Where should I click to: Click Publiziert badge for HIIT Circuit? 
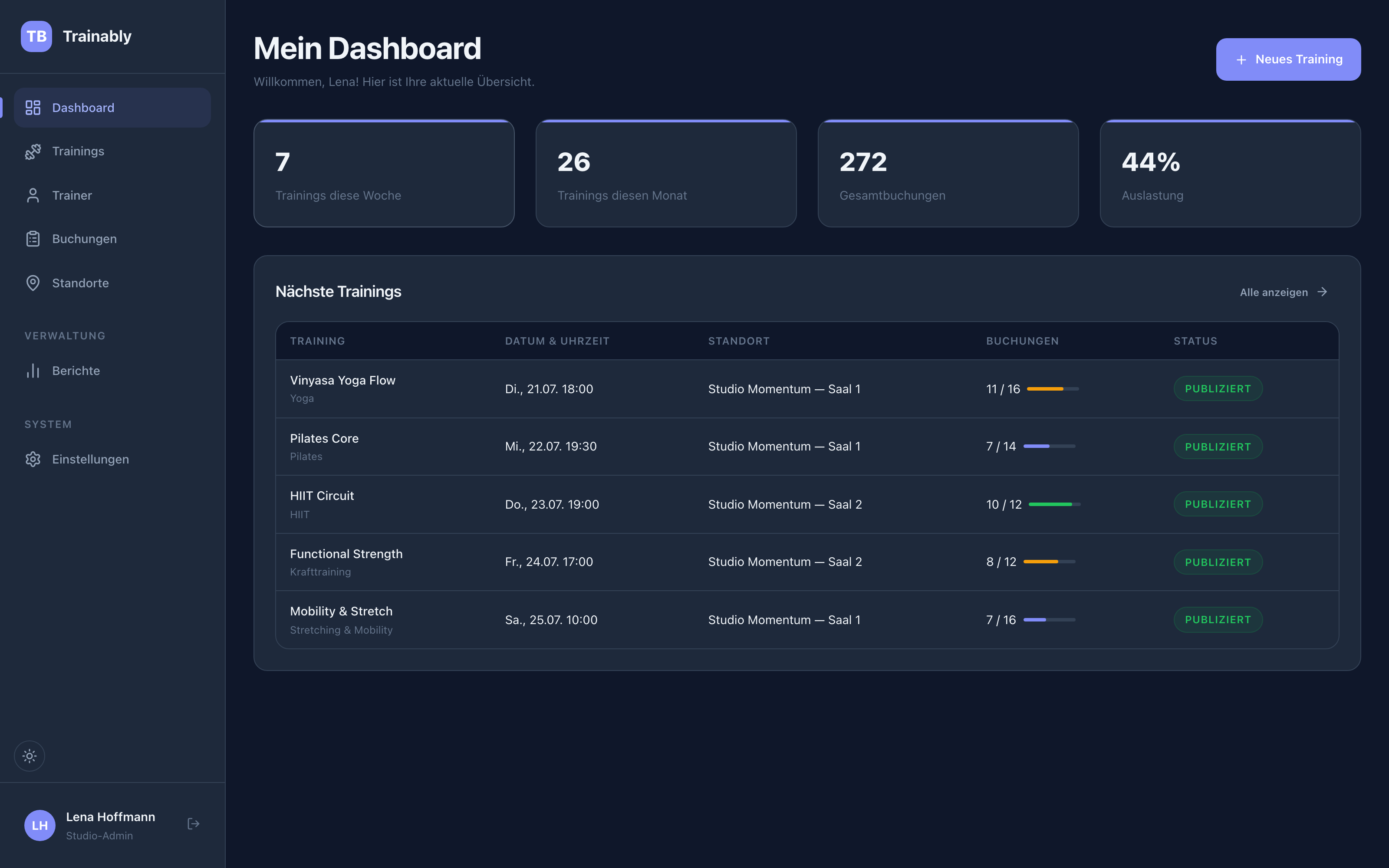pos(1218,504)
